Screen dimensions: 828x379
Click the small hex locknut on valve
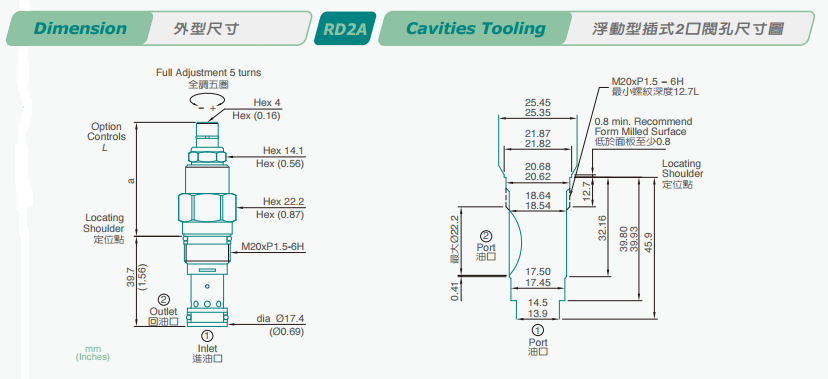tap(208, 156)
